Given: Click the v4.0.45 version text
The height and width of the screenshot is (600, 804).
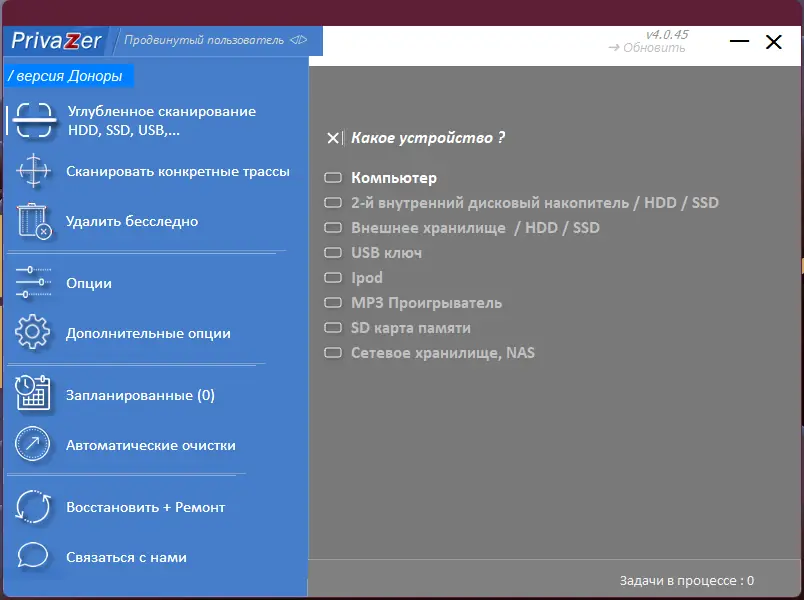Looking at the screenshot, I should pos(667,34).
